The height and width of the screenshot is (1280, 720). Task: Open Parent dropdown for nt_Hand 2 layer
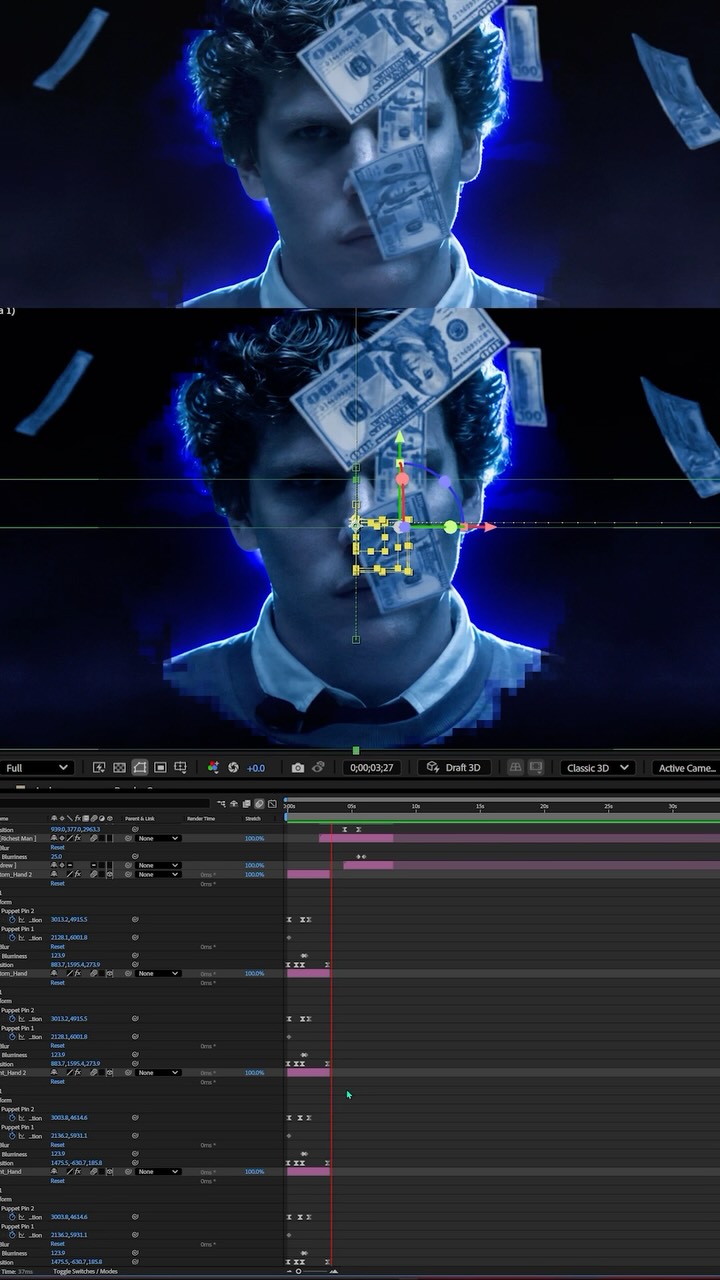[159, 1072]
